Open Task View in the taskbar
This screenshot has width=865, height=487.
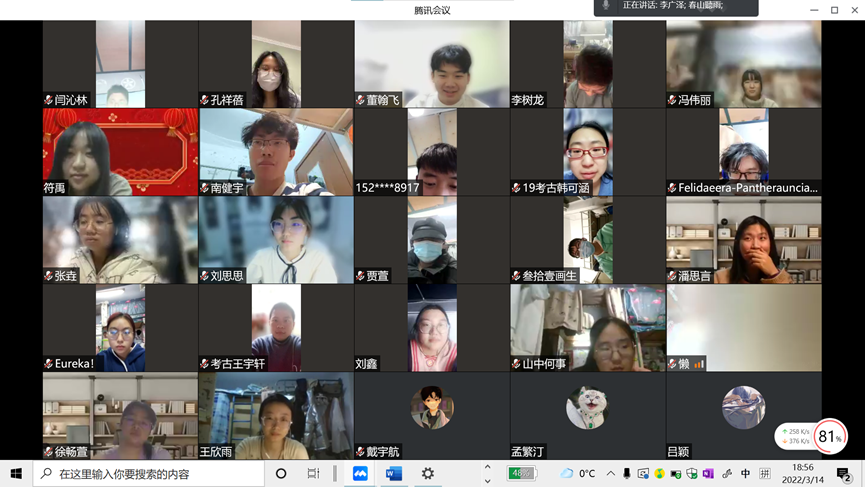click(x=314, y=473)
